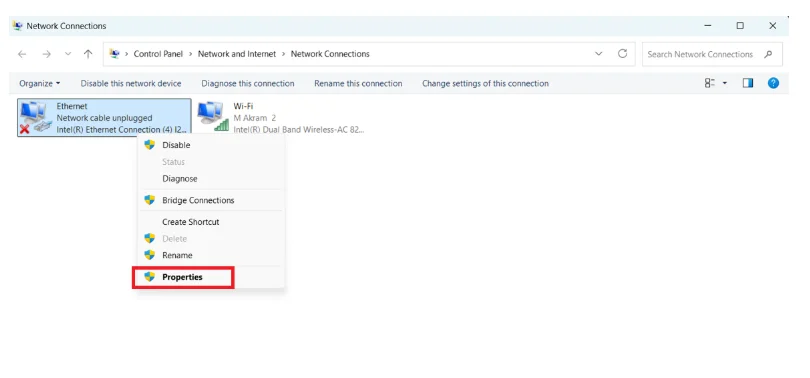Click 'M Akram 2' network name
The image size is (810, 378).
pos(255,118)
